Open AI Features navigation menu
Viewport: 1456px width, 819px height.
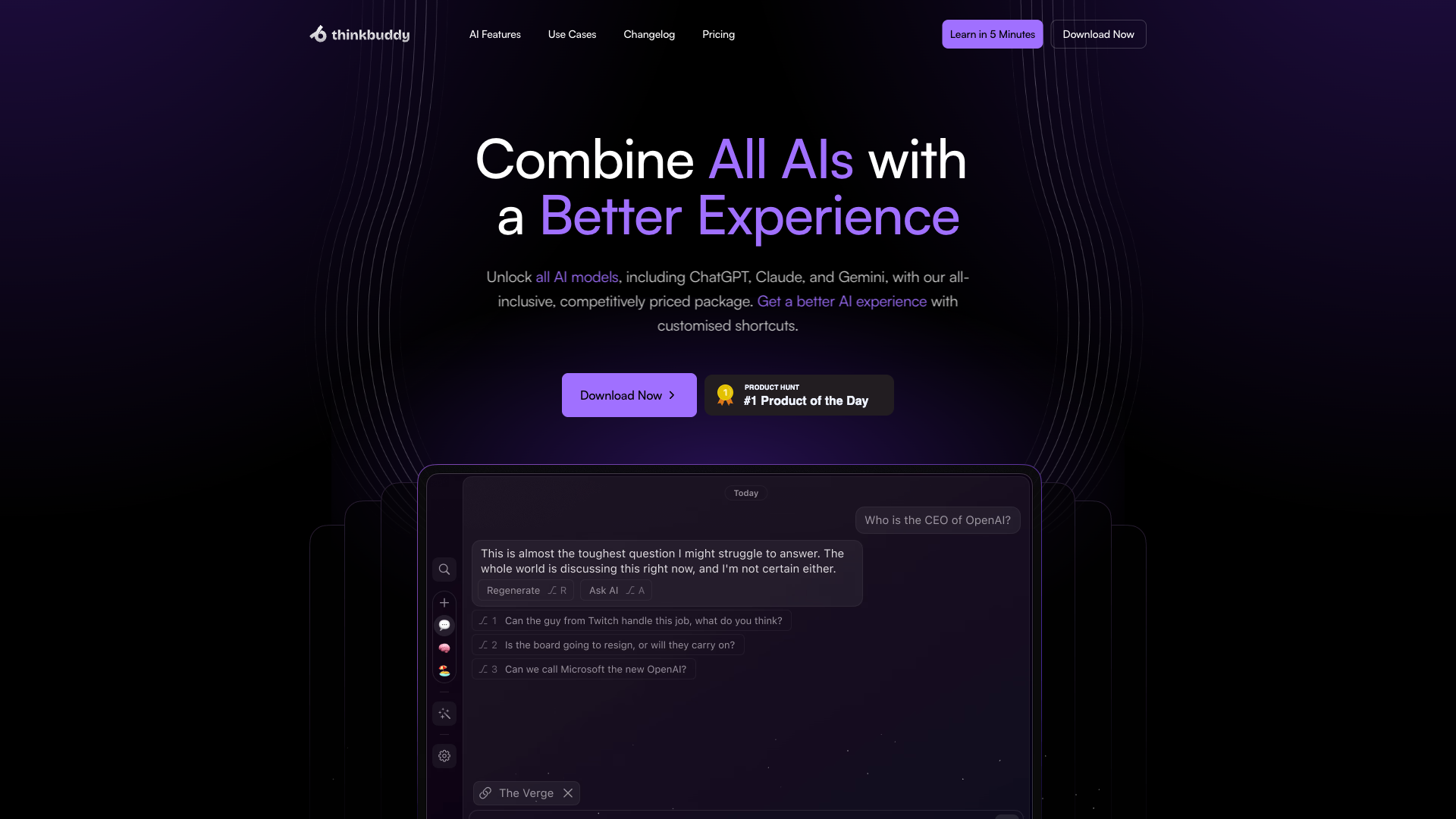click(495, 34)
